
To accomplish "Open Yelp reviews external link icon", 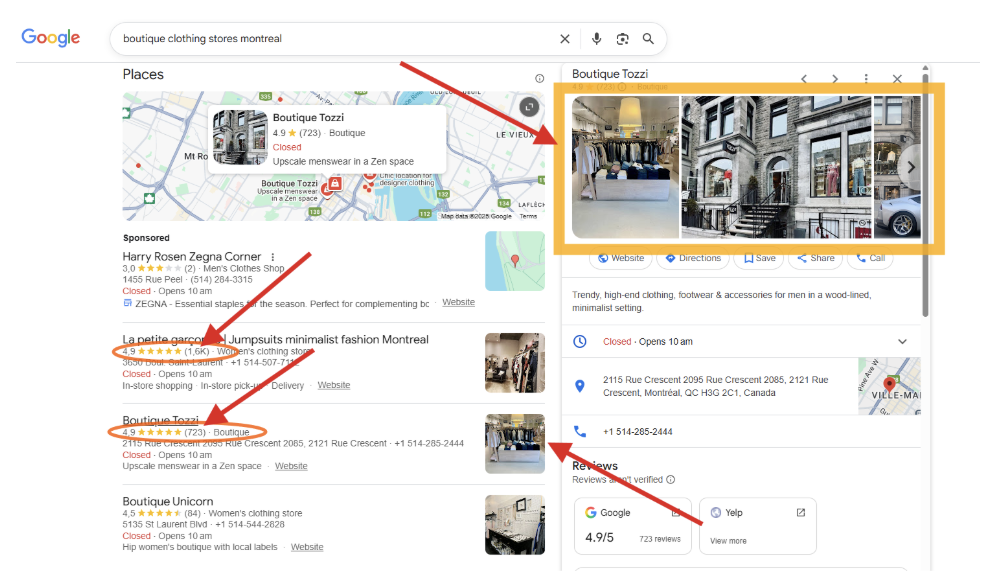I will pos(800,513).
